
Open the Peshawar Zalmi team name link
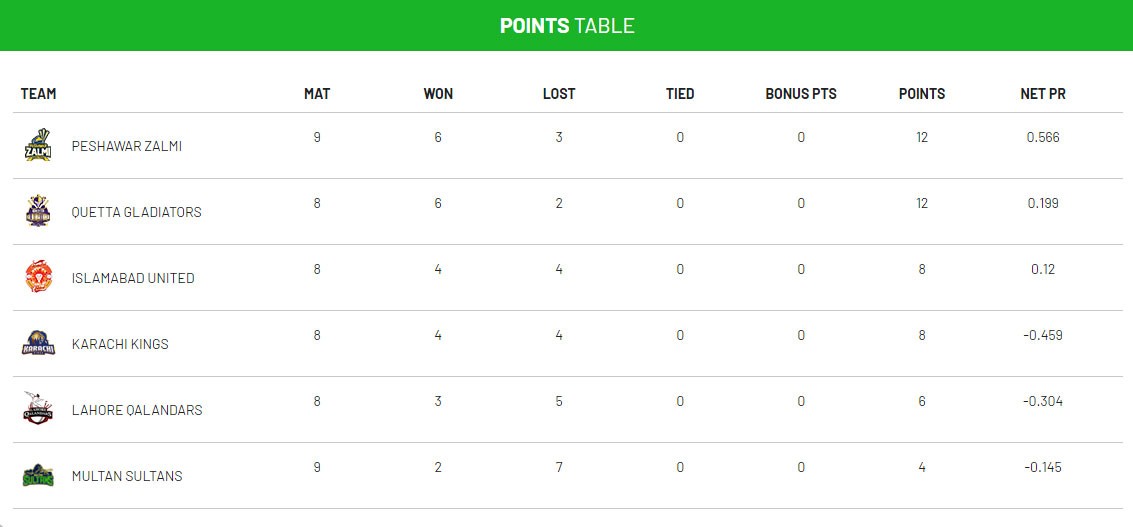[127, 146]
